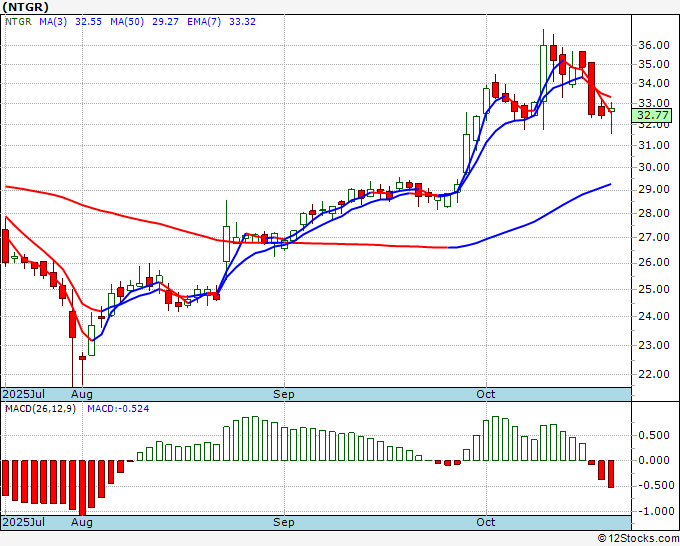Click the MA(3) value 32.55
The image size is (680, 546).
pyautogui.click(x=88, y=22)
